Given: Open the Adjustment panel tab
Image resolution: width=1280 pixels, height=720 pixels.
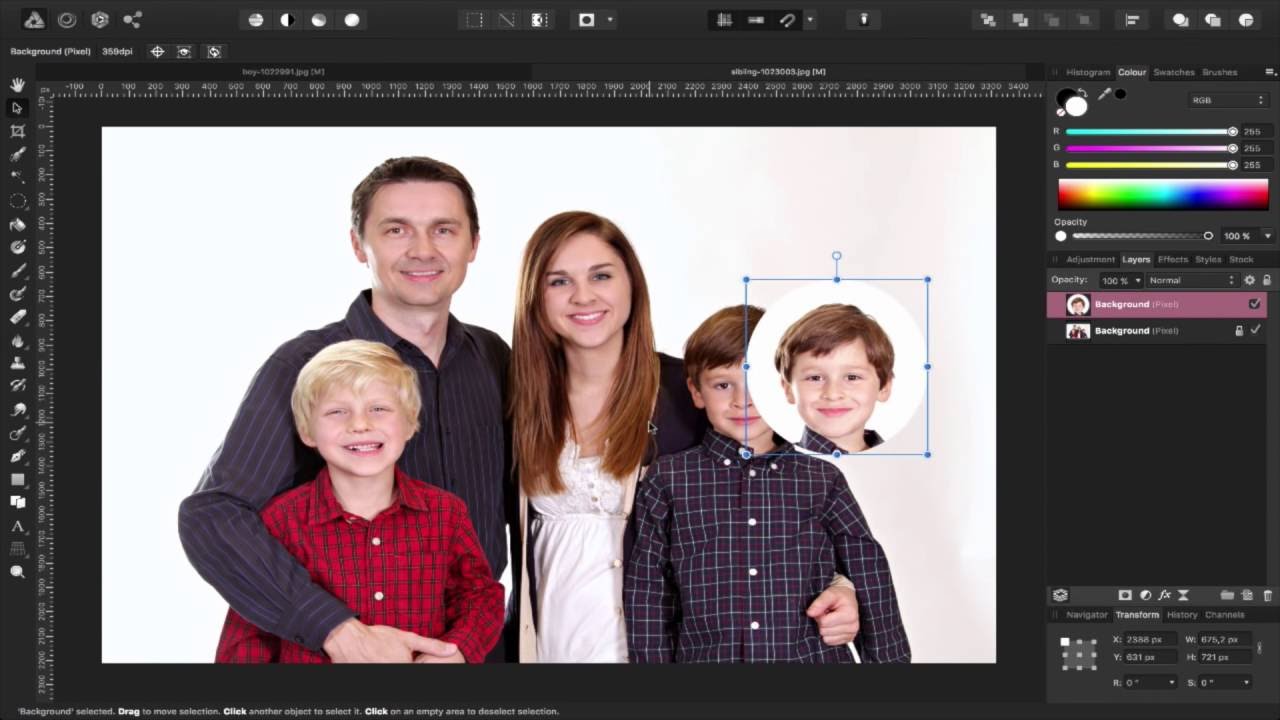Looking at the screenshot, I should point(1090,259).
